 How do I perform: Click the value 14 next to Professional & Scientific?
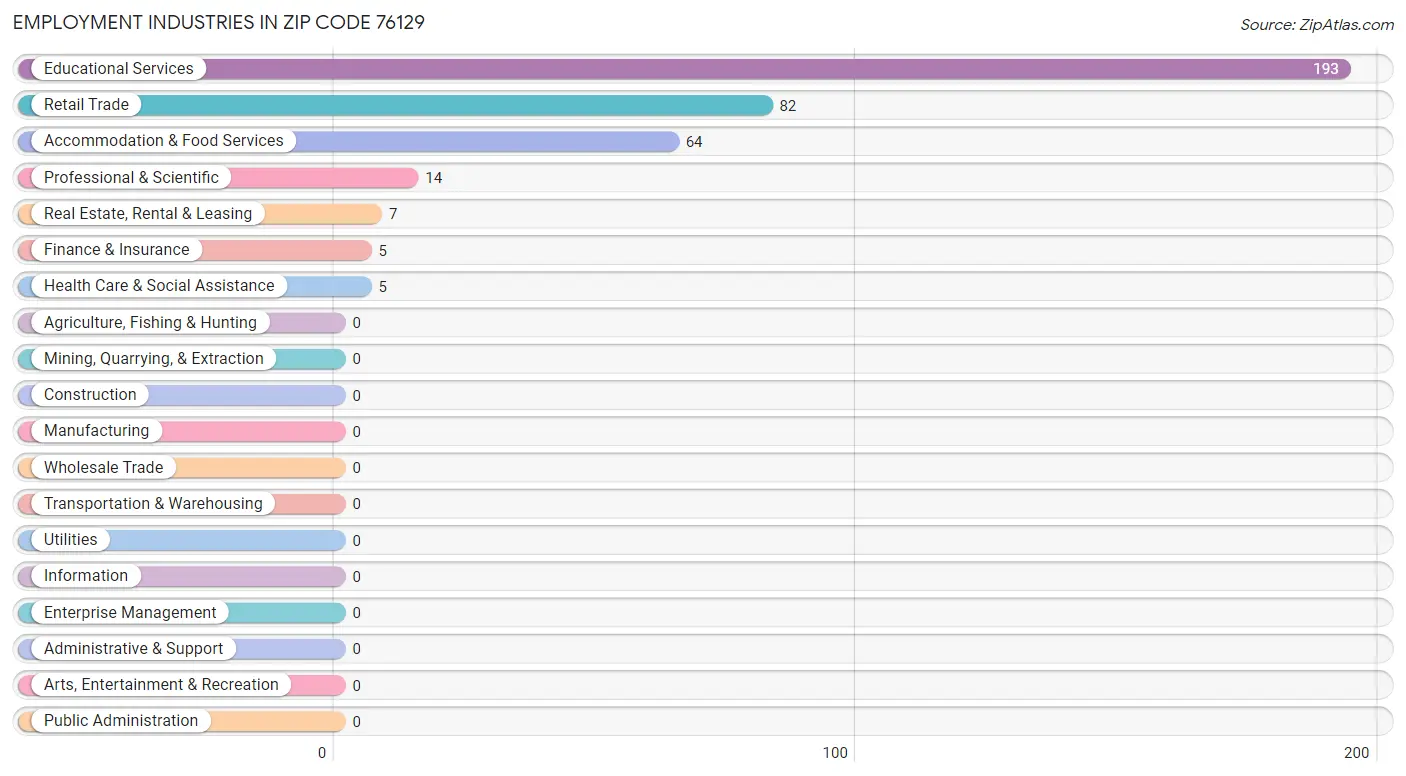tap(434, 178)
